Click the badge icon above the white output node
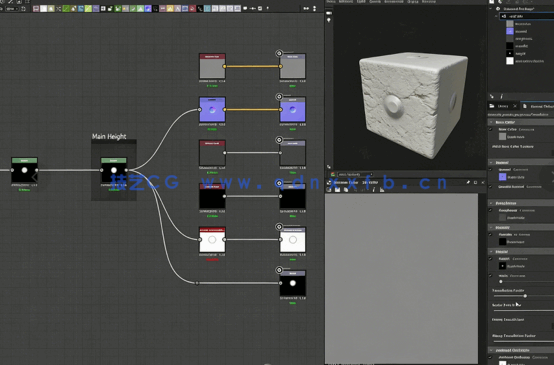This screenshot has height=365, width=554. click(x=279, y=227)
